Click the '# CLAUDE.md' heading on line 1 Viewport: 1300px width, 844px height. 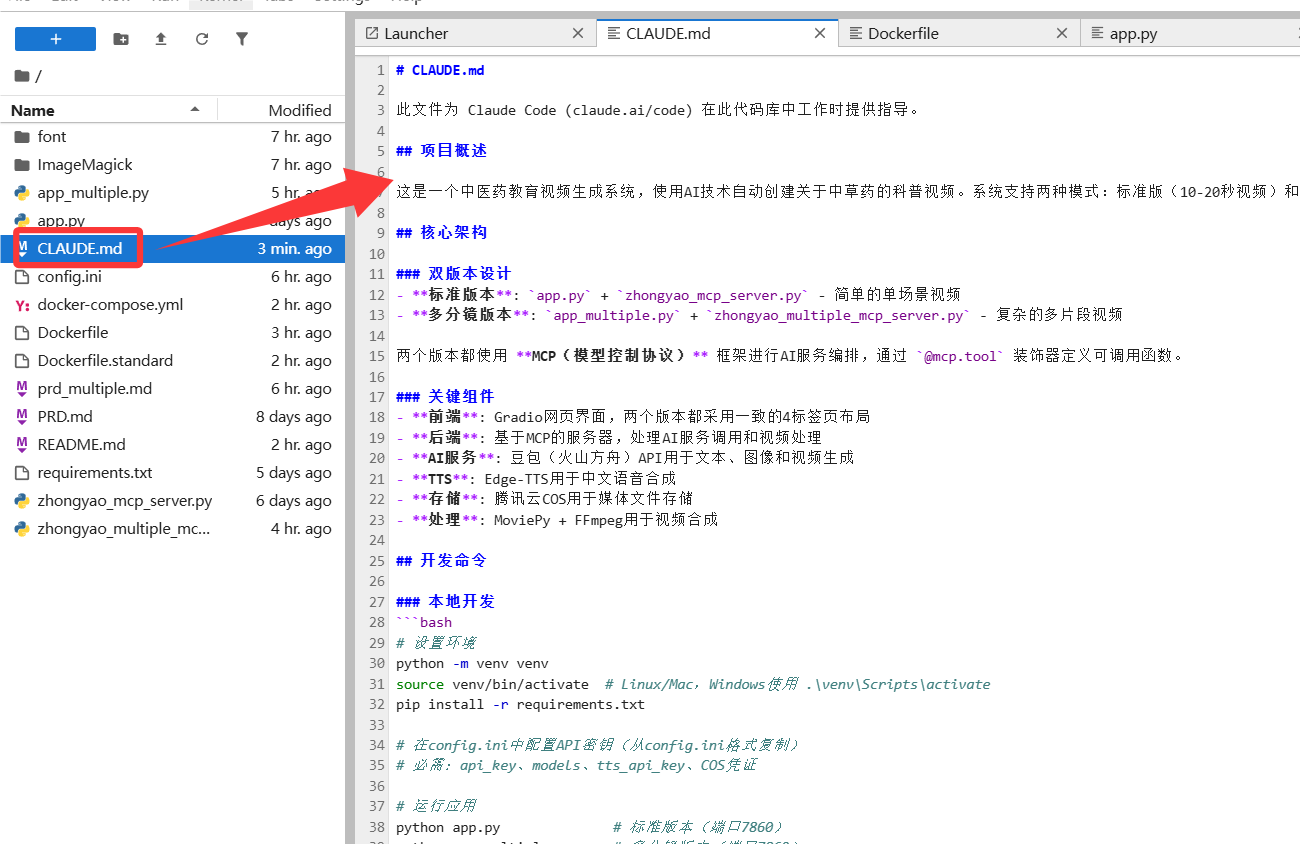440,70
